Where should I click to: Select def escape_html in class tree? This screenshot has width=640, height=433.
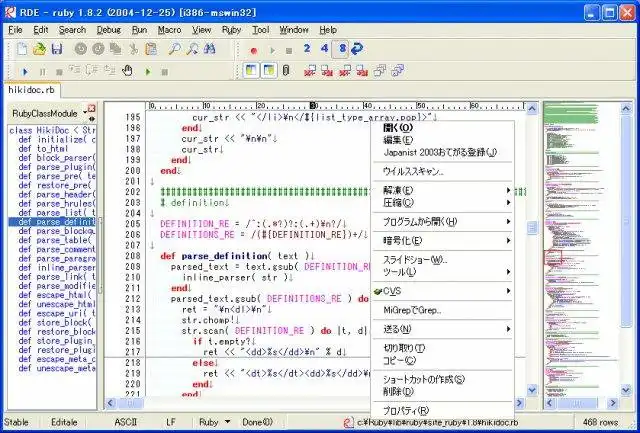click(x=55, y=295)
